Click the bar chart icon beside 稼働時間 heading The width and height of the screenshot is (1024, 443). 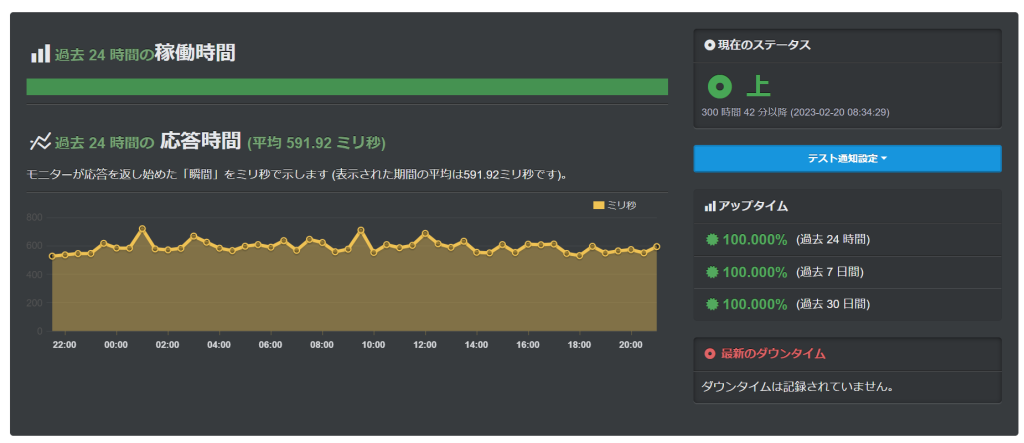point(40,54)
